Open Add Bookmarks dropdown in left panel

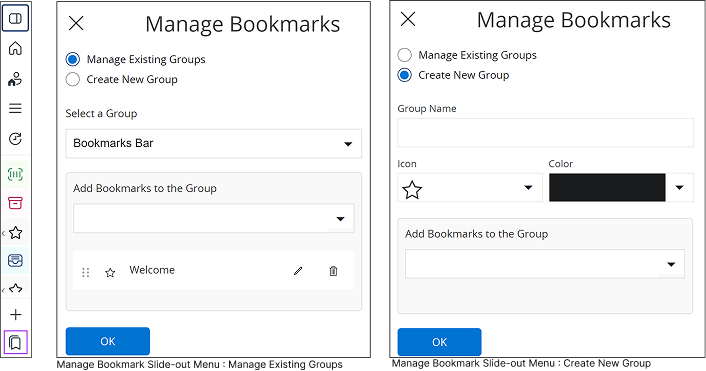tap(213, 218)
